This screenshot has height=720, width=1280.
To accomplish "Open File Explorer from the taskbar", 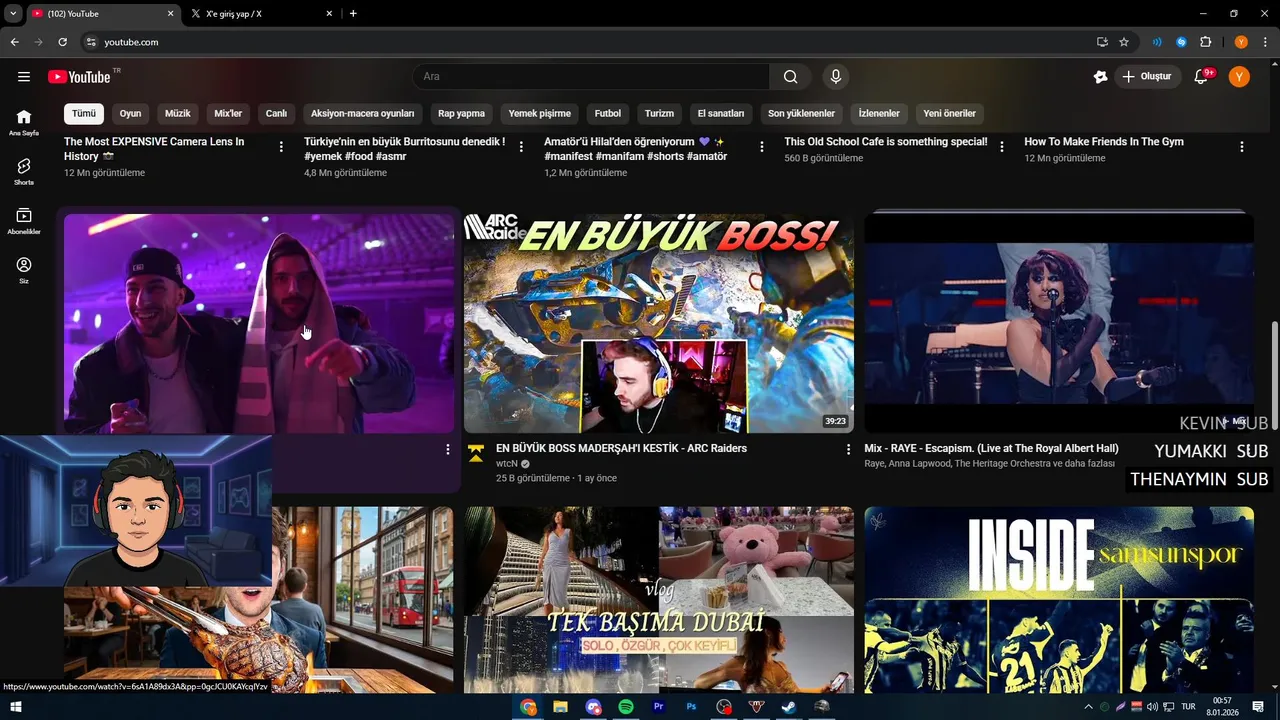I will [561, 707].
